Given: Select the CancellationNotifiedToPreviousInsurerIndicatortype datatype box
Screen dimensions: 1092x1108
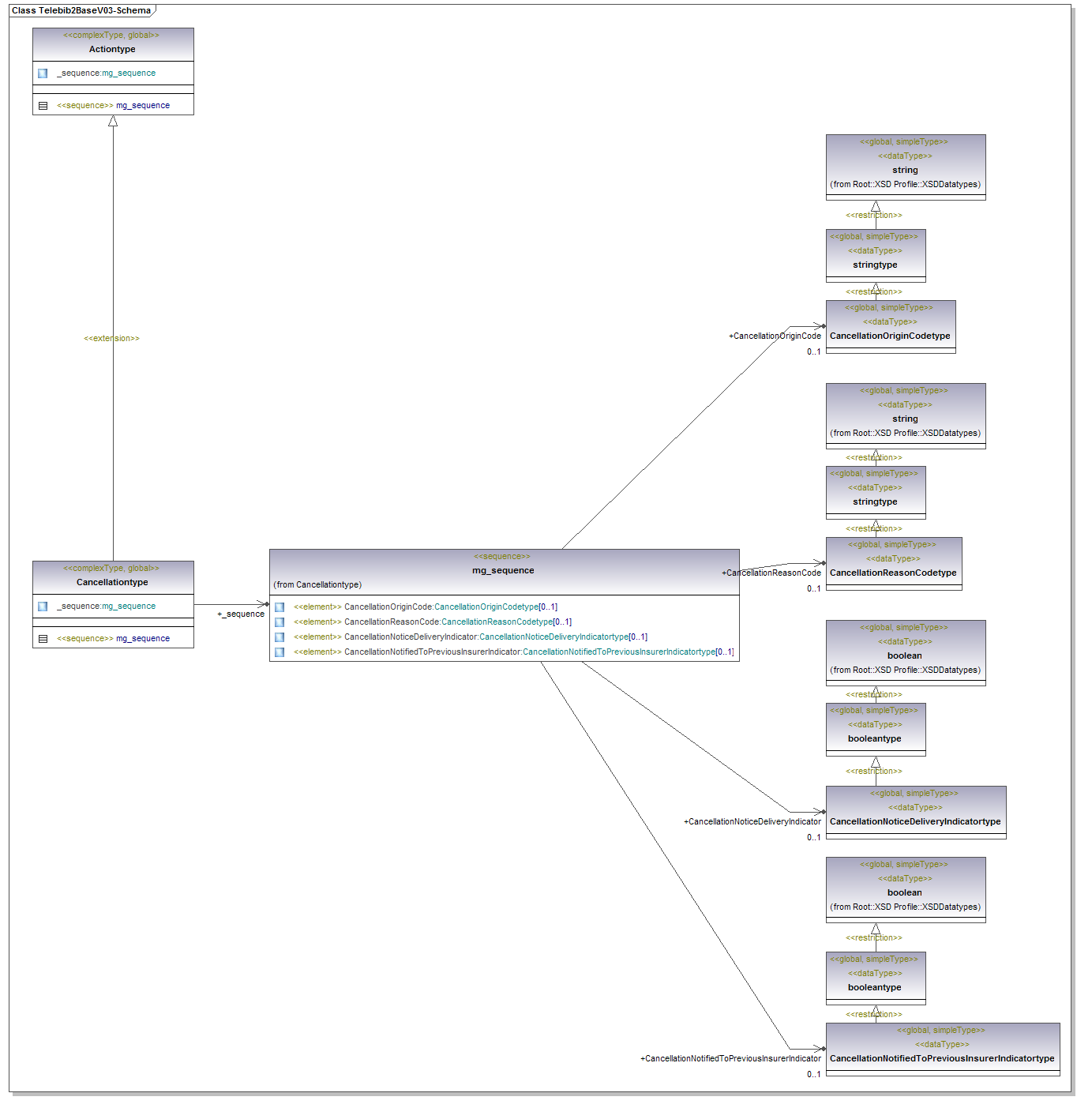Looking at the screenshot, I should (x=942, y=1058).
